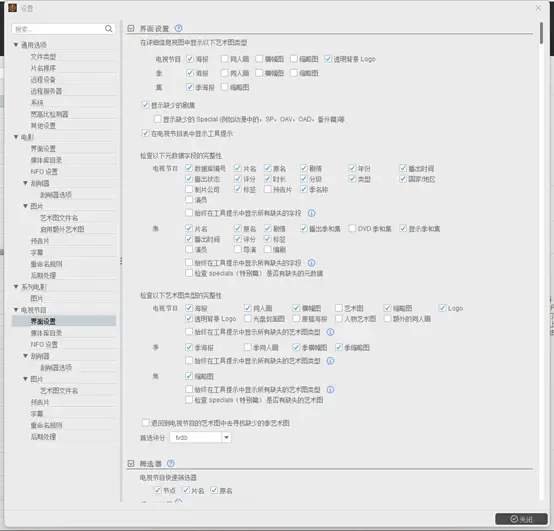Toggle the 季名称 metadata checkbox
Image resolution: width=554 pixels, height=531 pixels.
[x=303, y=189]
